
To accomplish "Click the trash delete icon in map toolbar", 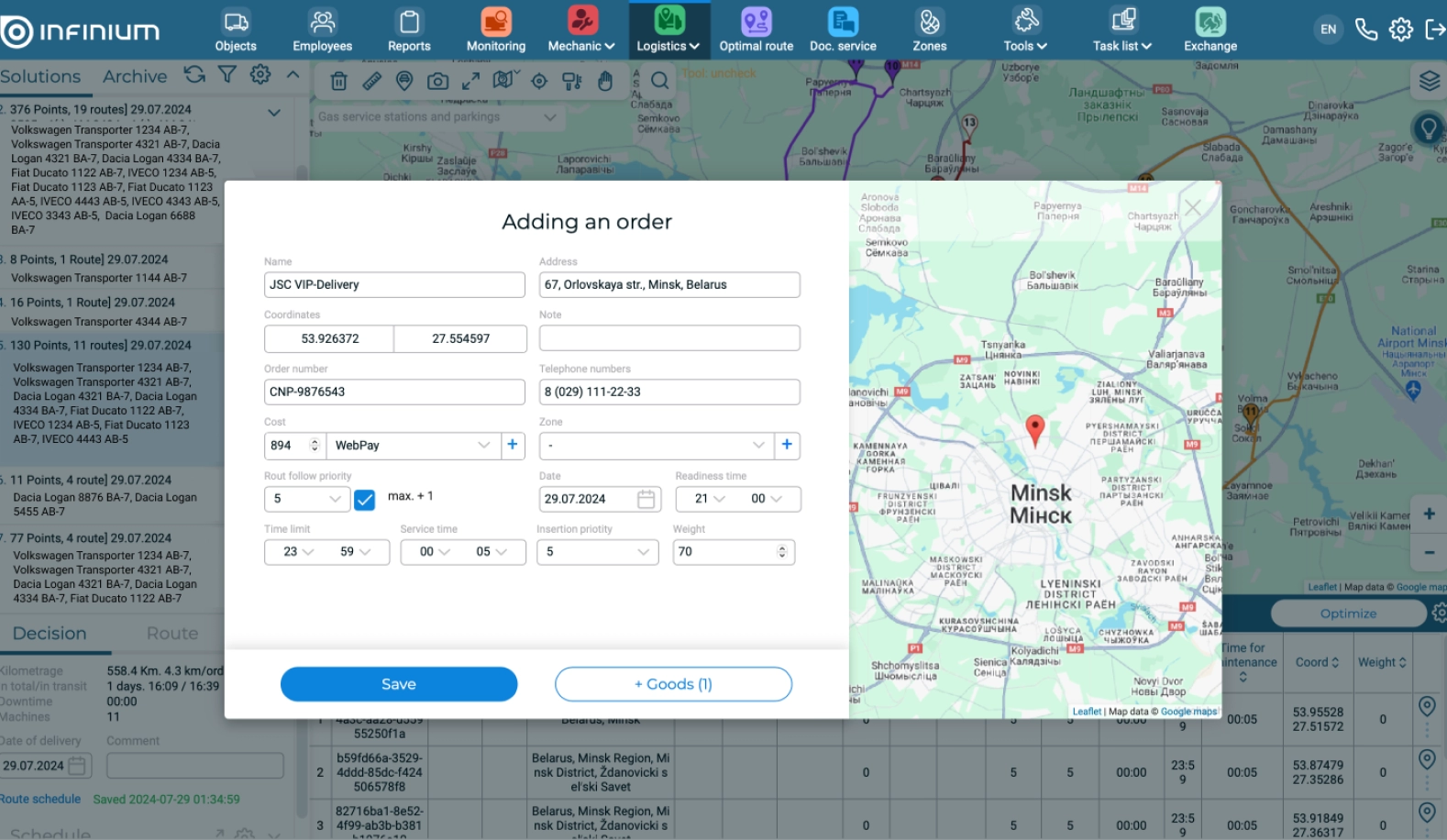I will tap(338, 82).
